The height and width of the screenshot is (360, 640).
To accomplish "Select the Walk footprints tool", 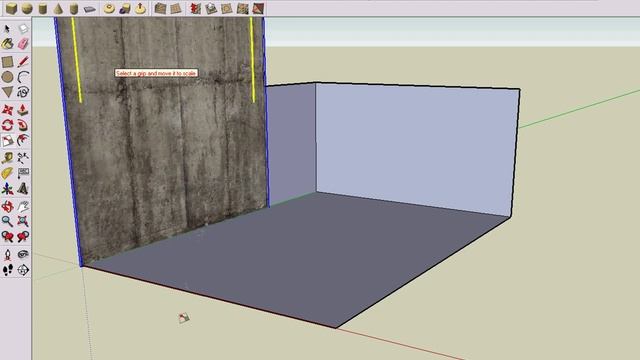I will coord(7,270).
